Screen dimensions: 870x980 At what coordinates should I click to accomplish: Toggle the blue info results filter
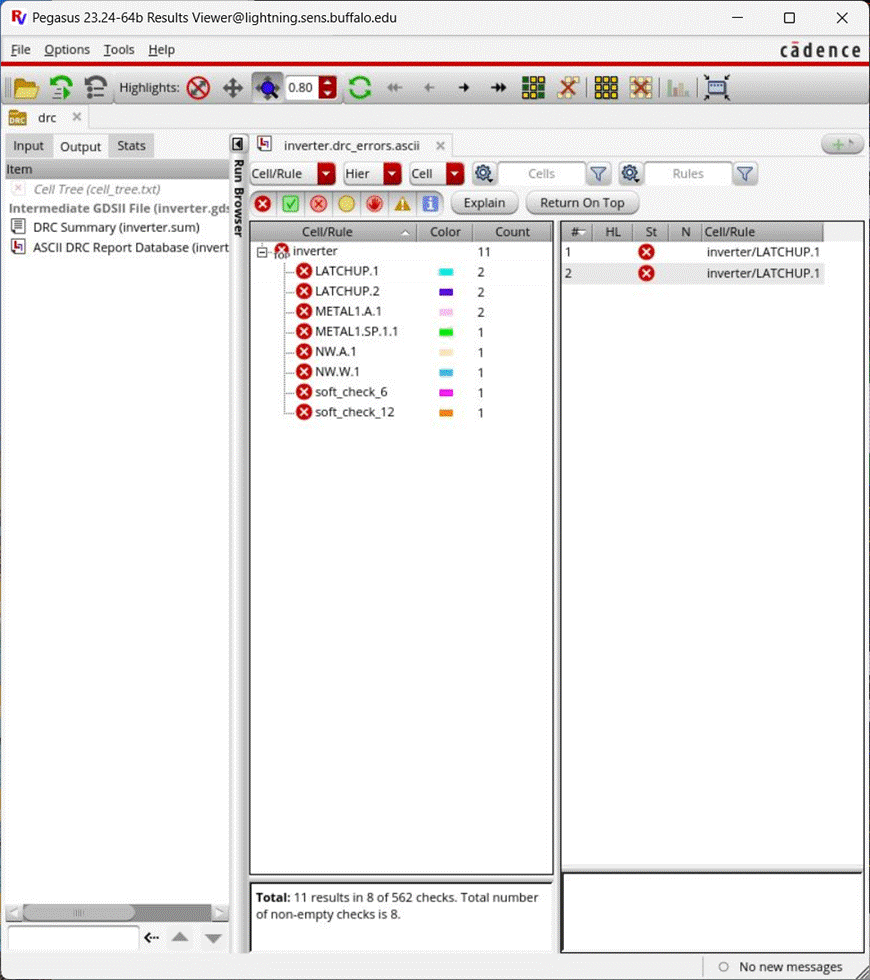431,204
